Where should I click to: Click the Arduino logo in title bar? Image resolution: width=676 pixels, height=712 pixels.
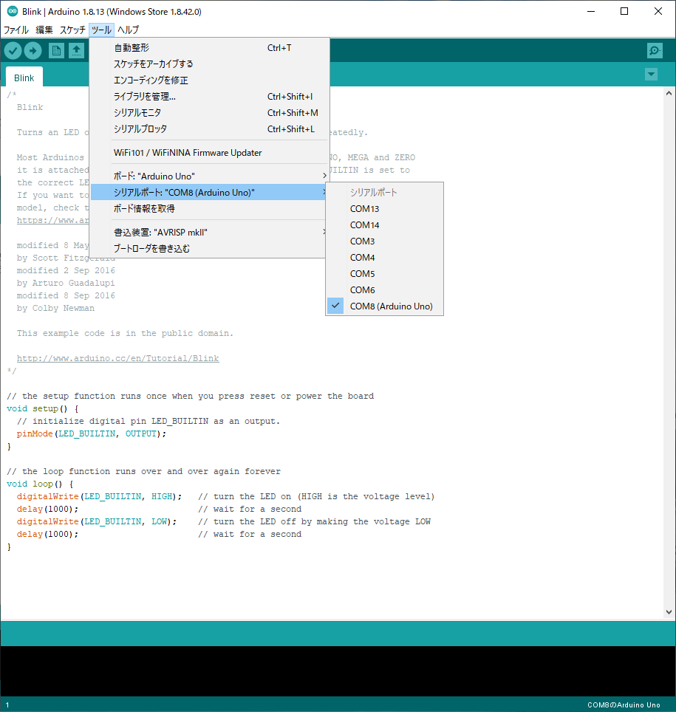12,11
